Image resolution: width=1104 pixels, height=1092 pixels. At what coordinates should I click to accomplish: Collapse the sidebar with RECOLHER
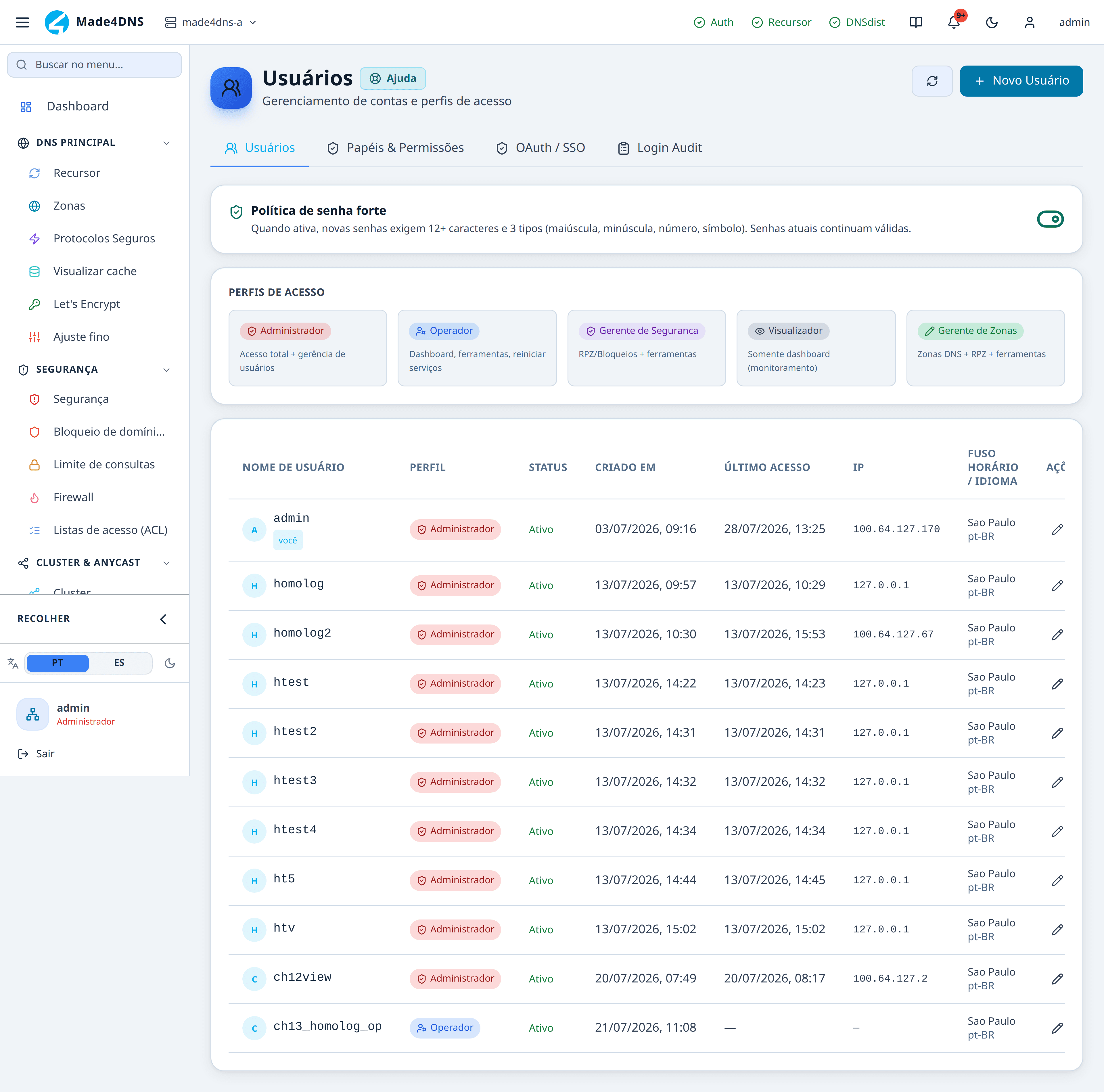click(94, 619)
